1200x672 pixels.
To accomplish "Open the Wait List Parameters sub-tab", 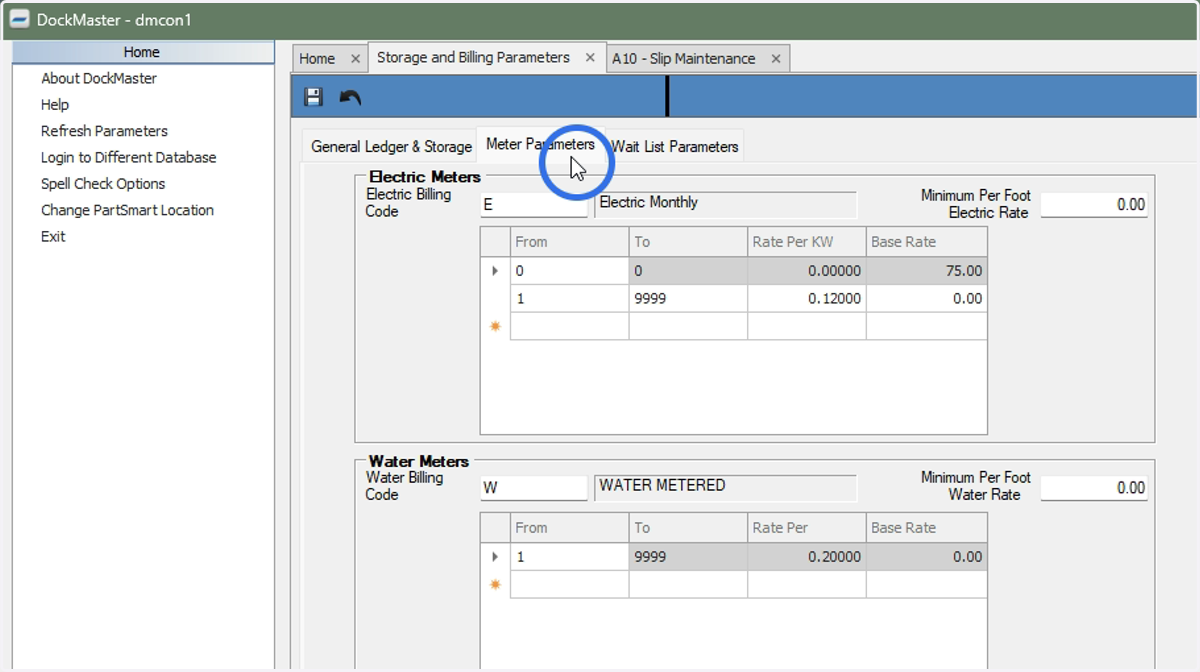I will tap(675, 147).
